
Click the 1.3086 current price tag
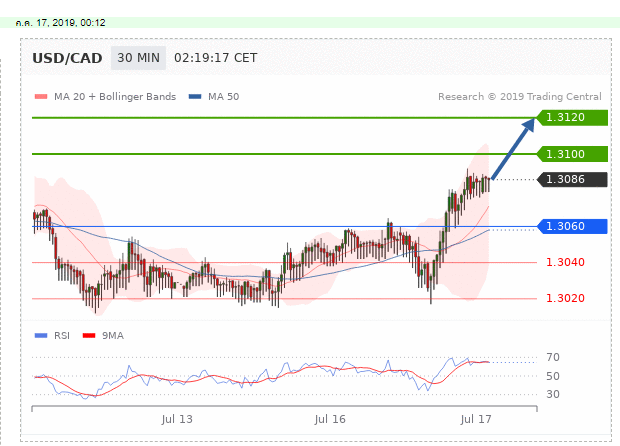tap(572, 180)
